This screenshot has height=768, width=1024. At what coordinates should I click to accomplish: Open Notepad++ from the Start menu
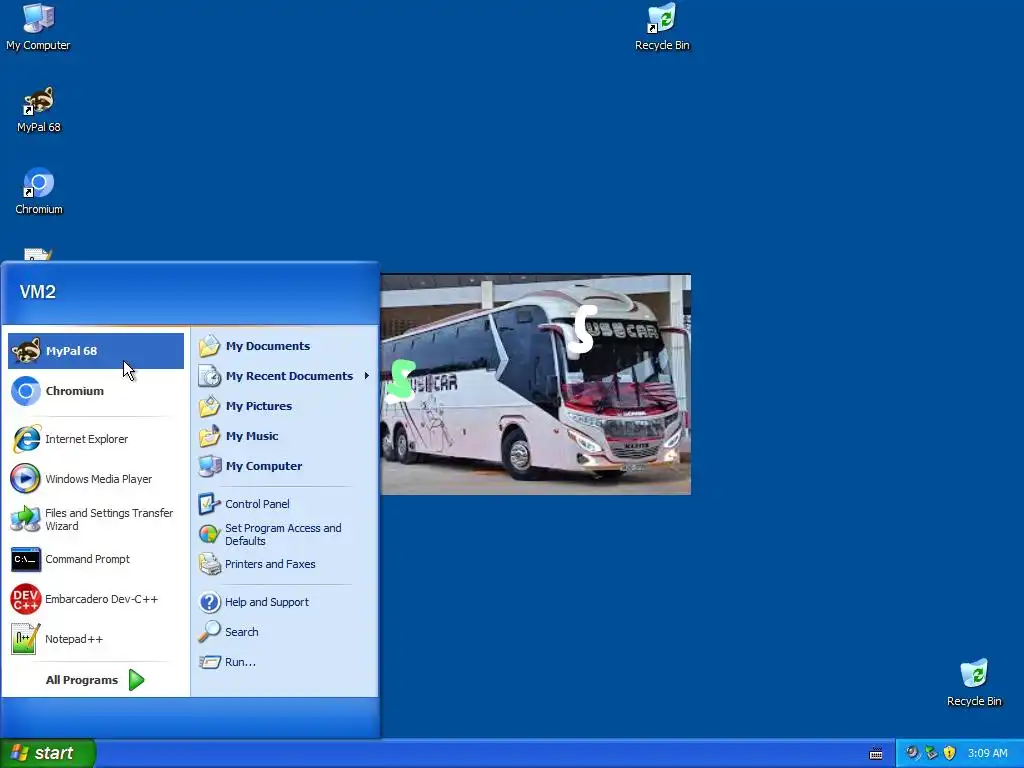[96, 639]
